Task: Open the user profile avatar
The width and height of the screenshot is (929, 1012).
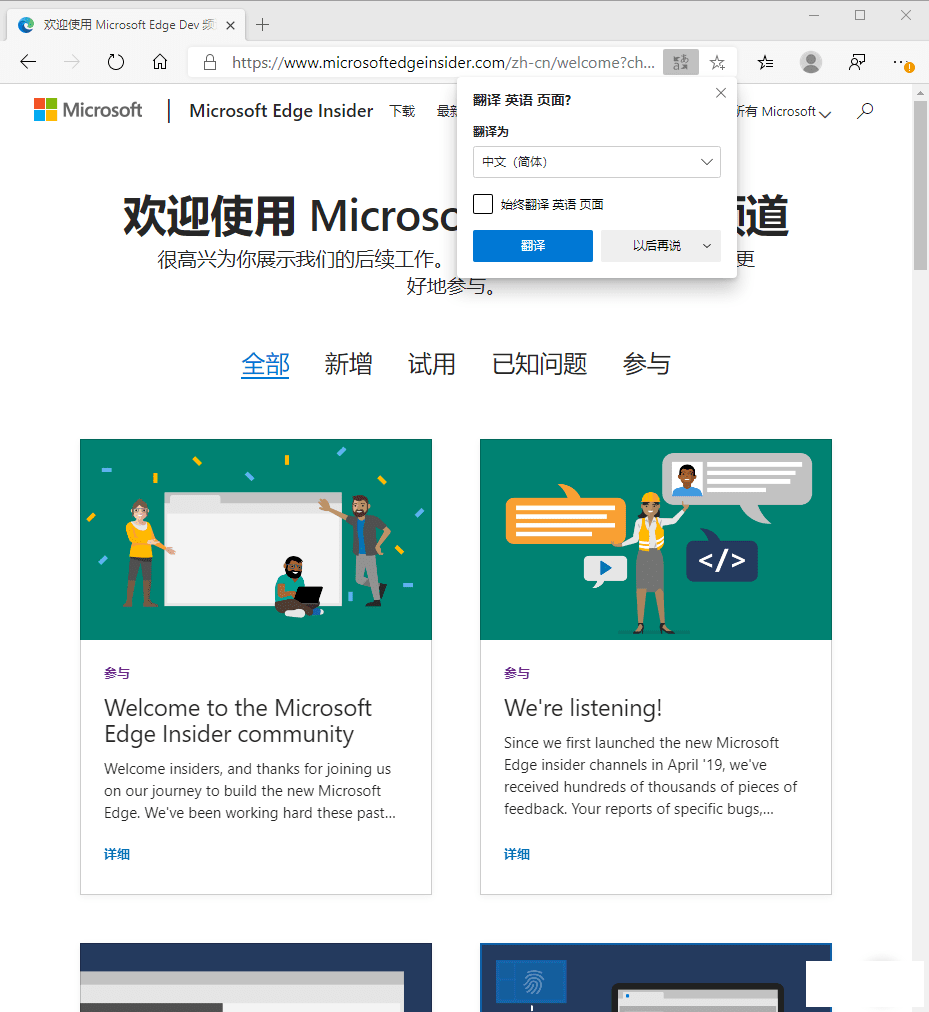Action: click(810, 62)
